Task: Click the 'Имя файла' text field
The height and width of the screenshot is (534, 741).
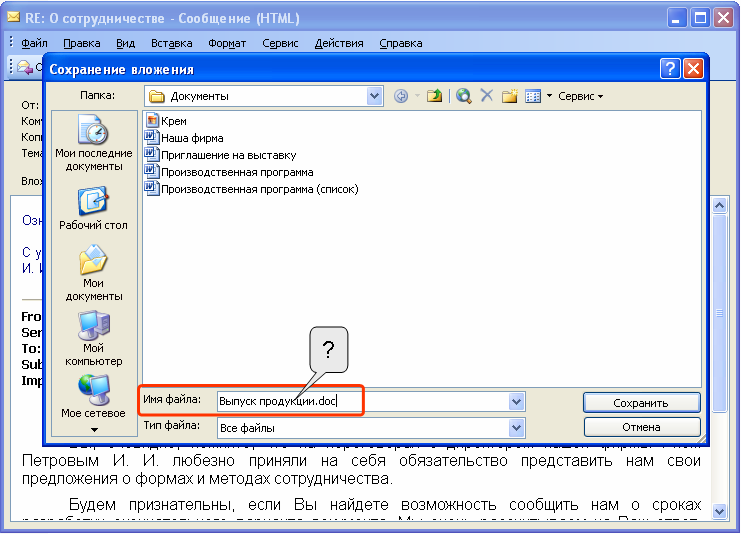Action: point(360,401)
